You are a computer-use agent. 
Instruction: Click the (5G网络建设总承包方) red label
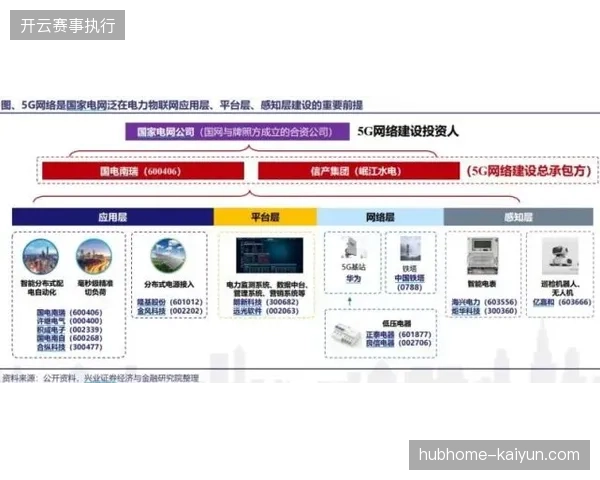[529, 171]
